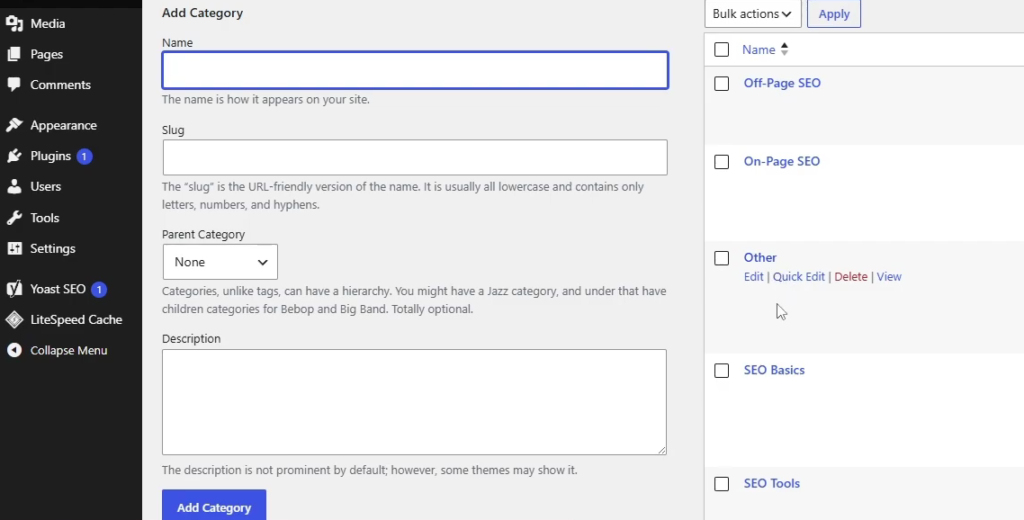Open the Settings menu item
The width and height of the screenshot is (1024, 520).
click(52, 248)
